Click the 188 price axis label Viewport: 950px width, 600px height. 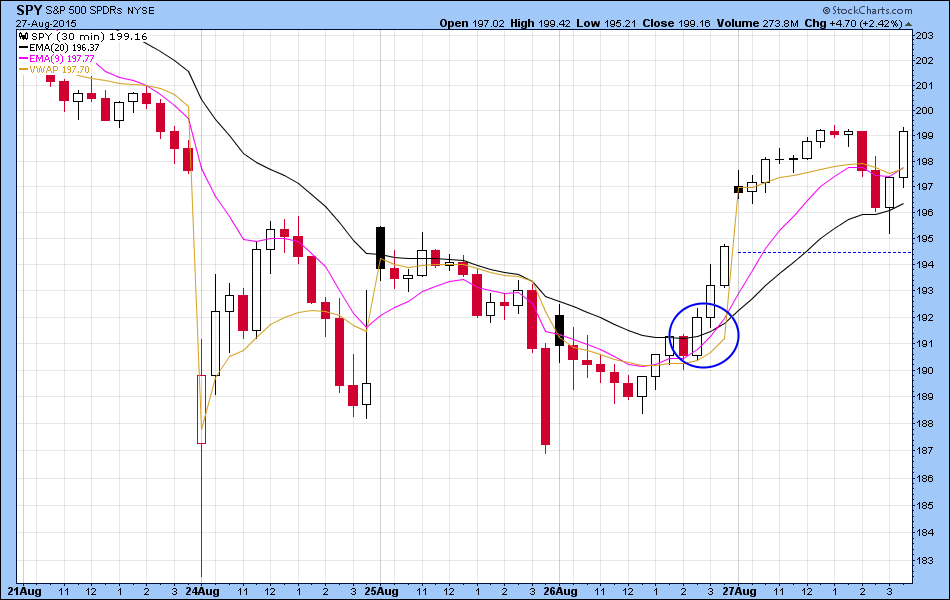pos(924,424)
